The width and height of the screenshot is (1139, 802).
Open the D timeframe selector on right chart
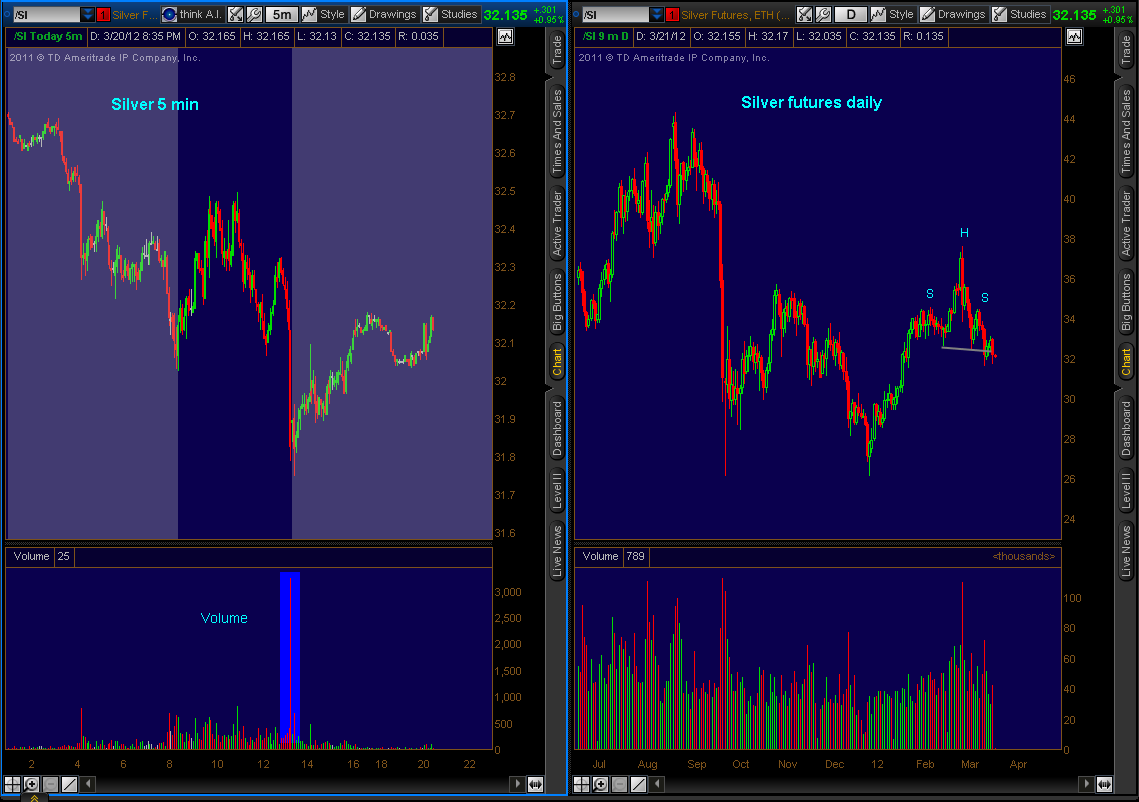tap(851, 15)
